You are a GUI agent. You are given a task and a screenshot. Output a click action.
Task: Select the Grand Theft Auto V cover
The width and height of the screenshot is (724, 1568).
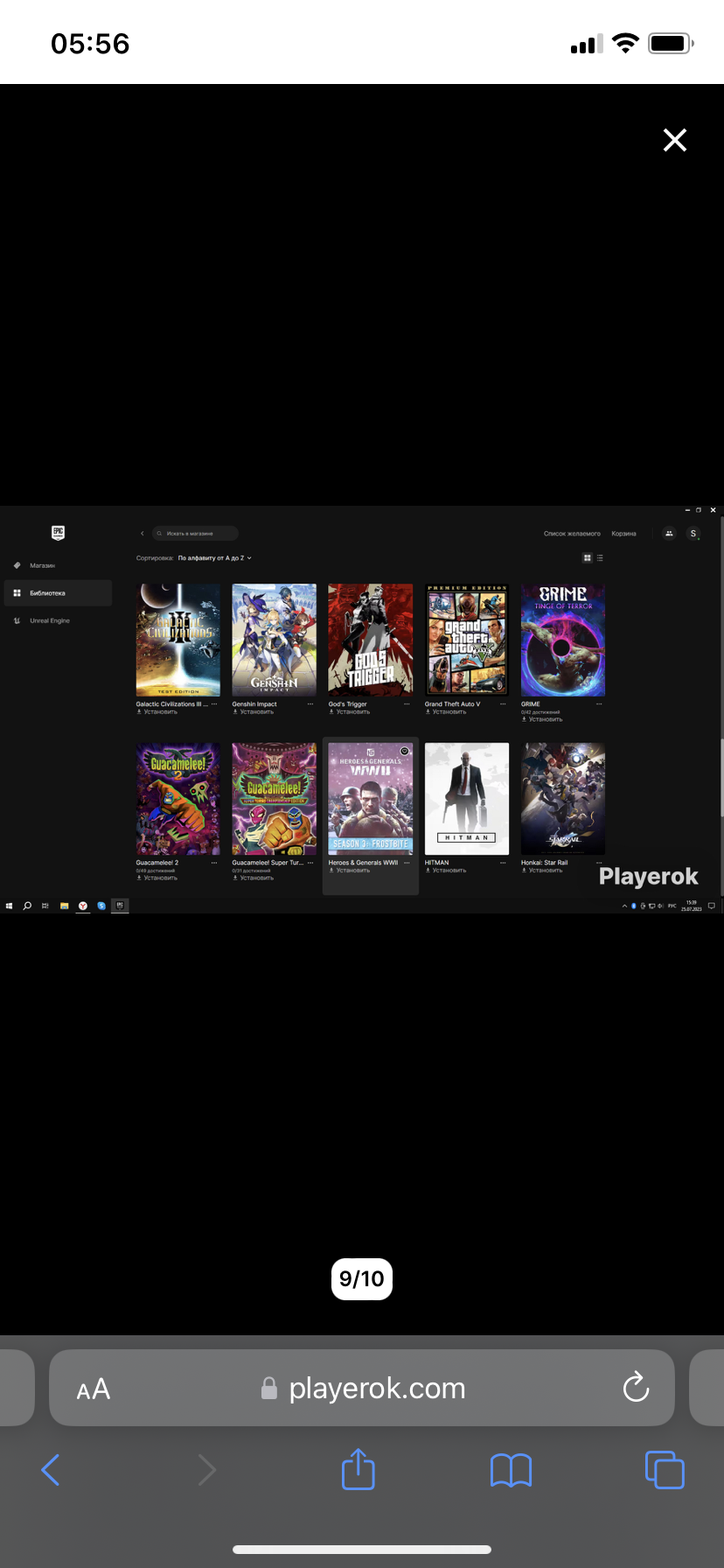(467, 640)
